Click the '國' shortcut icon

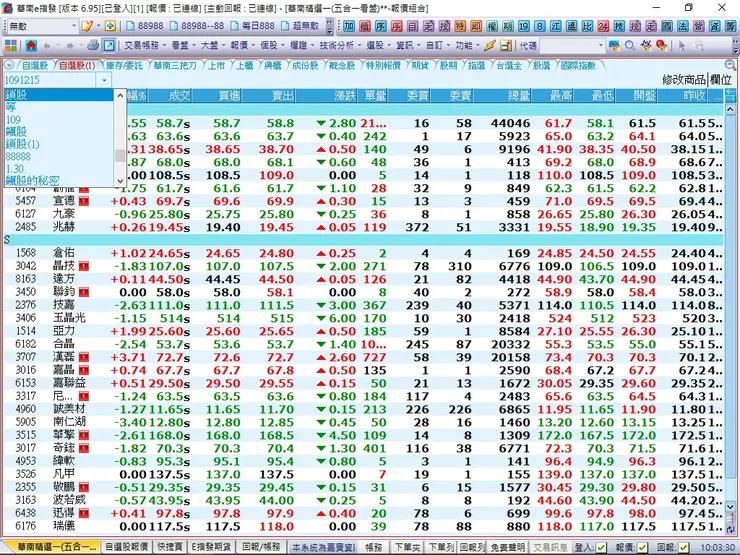[667, 26]
